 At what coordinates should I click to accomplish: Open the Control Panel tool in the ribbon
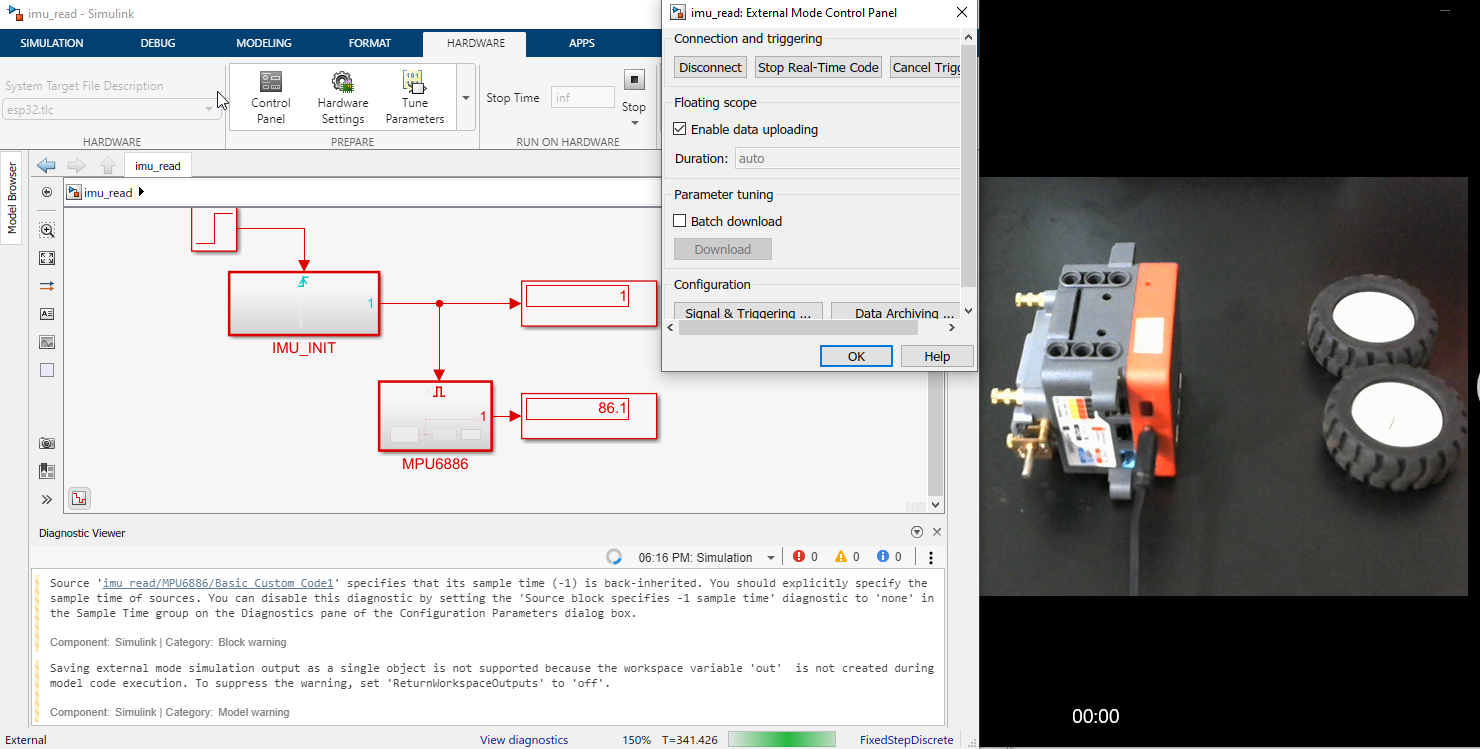click(x=270, y=97)
